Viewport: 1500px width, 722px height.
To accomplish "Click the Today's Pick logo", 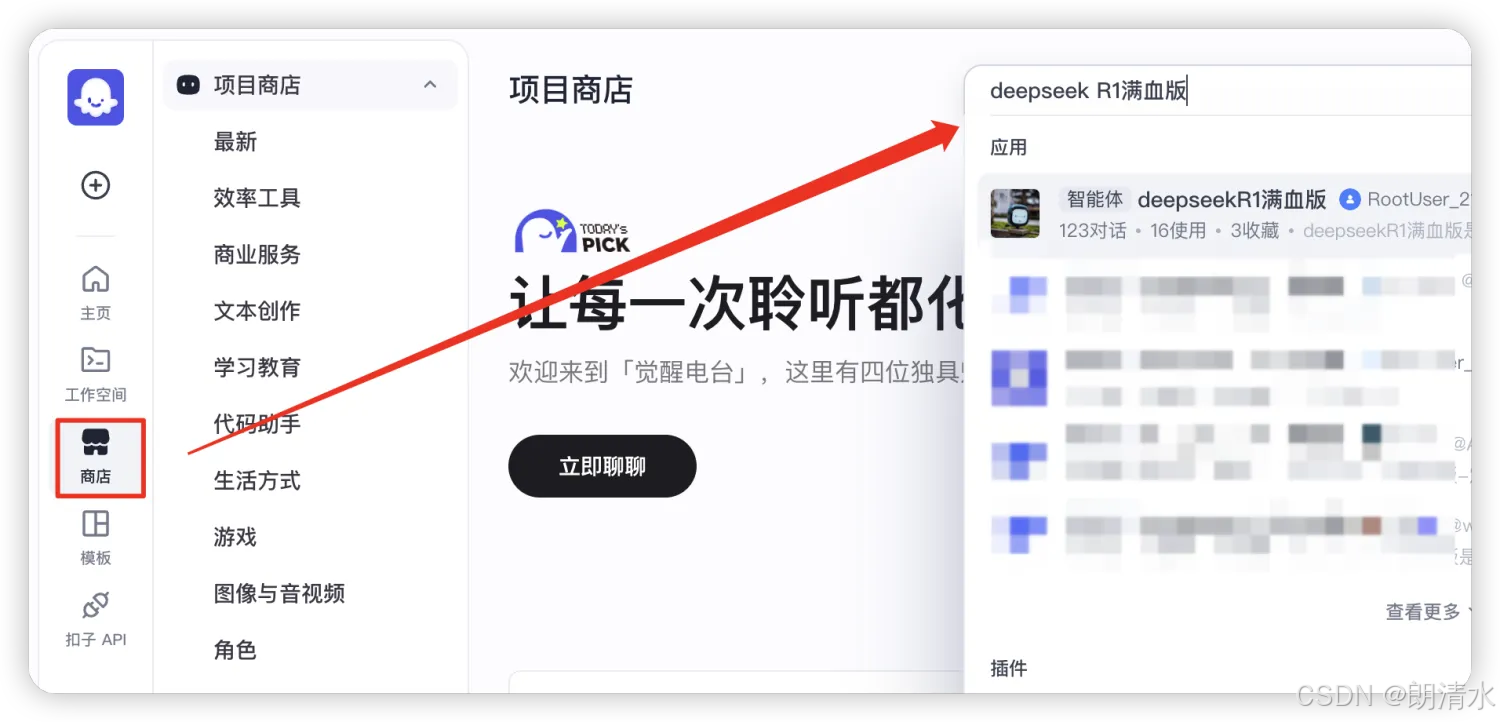I will tap(572, 231).
